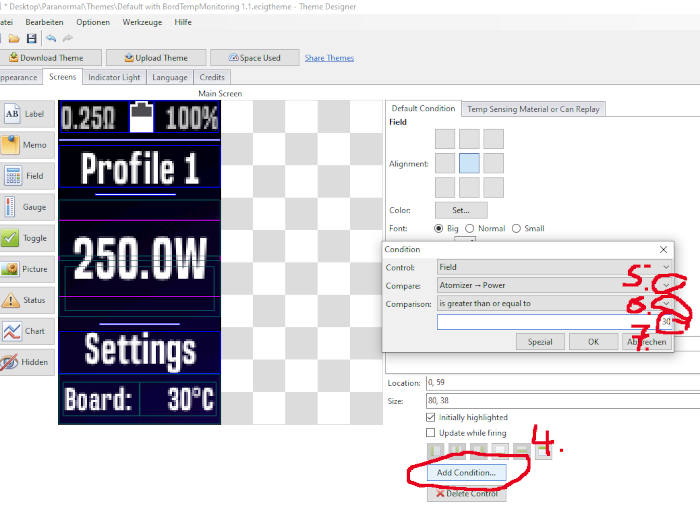Select the Normal font radio button
The image size is (700, 516).
pos(471,228)
